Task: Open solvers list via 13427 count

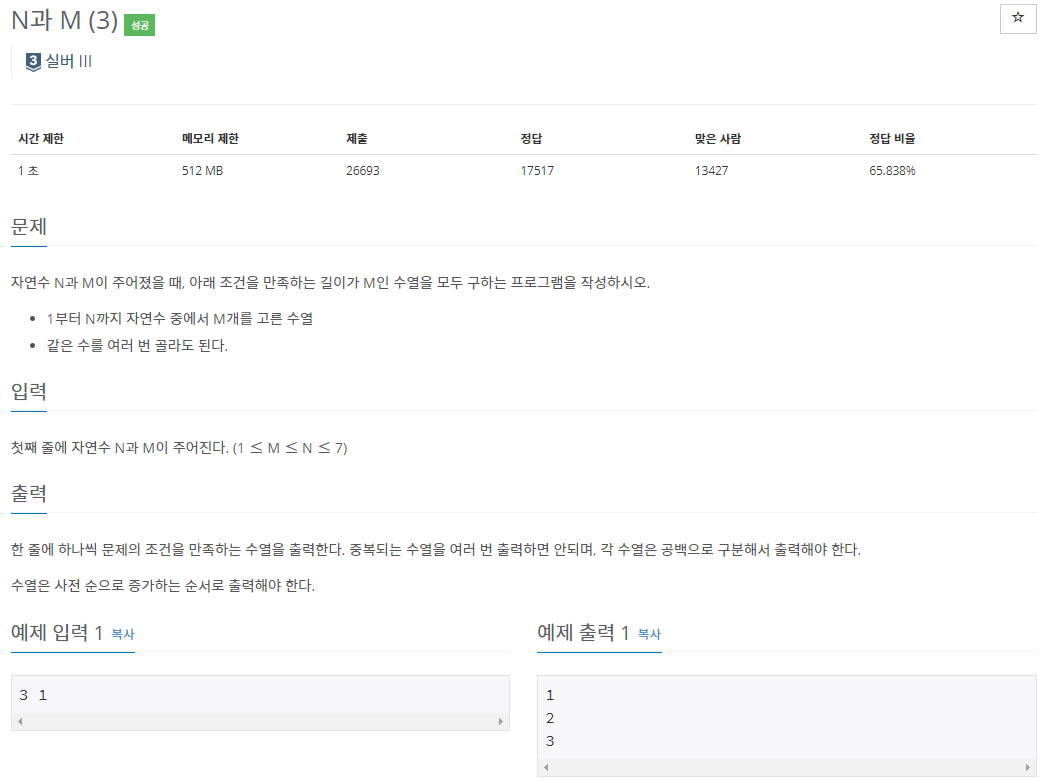Action: (x=713, y=170)
